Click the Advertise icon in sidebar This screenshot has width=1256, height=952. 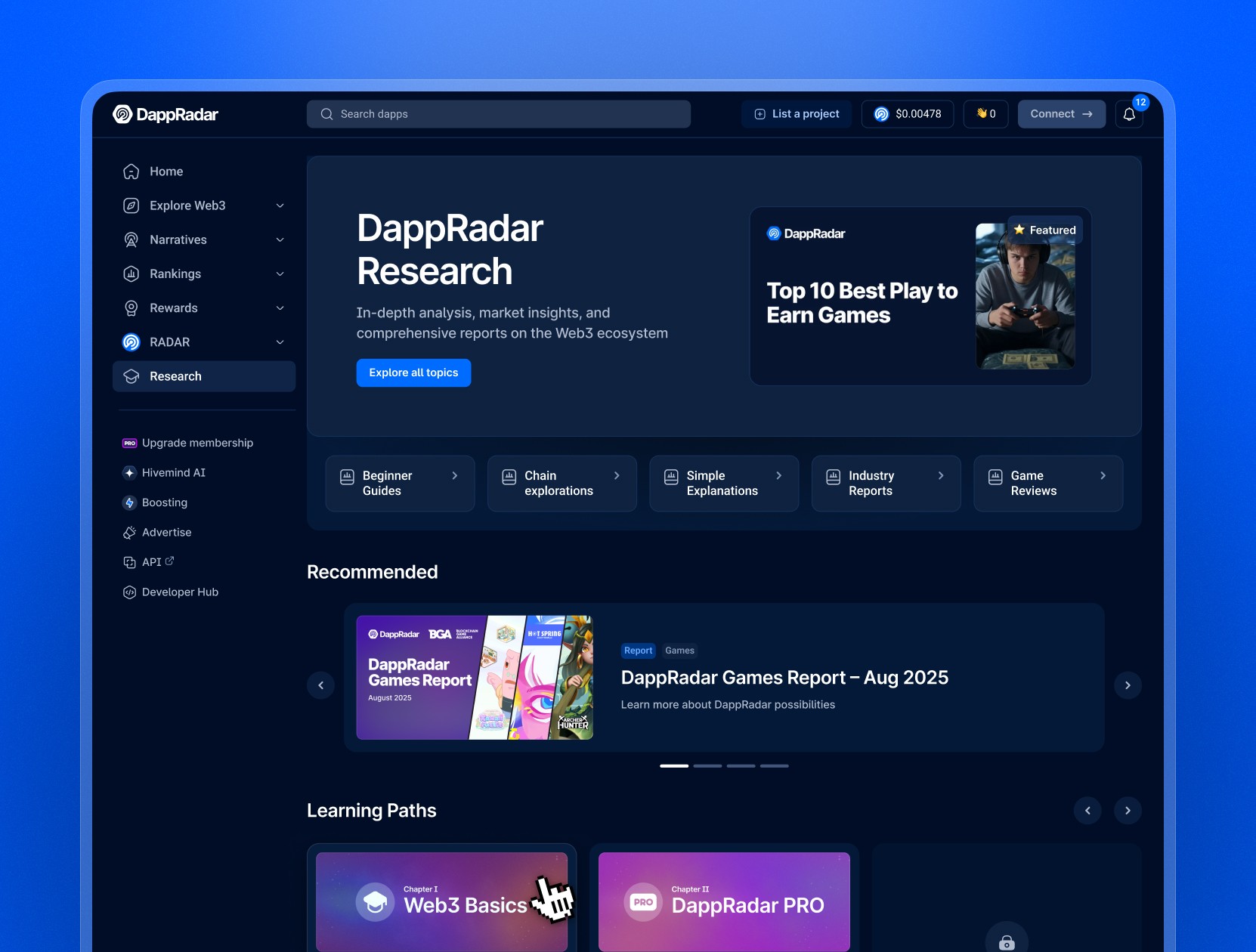coord(129,533)
